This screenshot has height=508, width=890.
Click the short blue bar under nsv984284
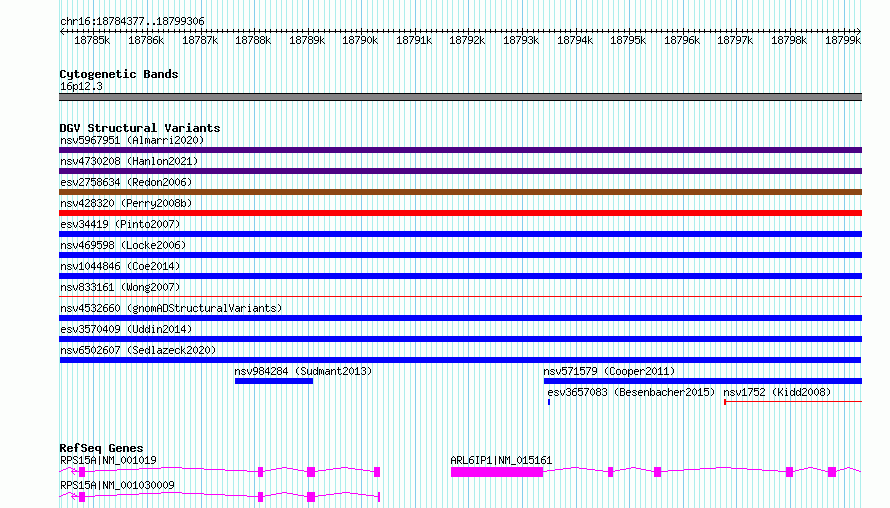[x=274, y=381]
